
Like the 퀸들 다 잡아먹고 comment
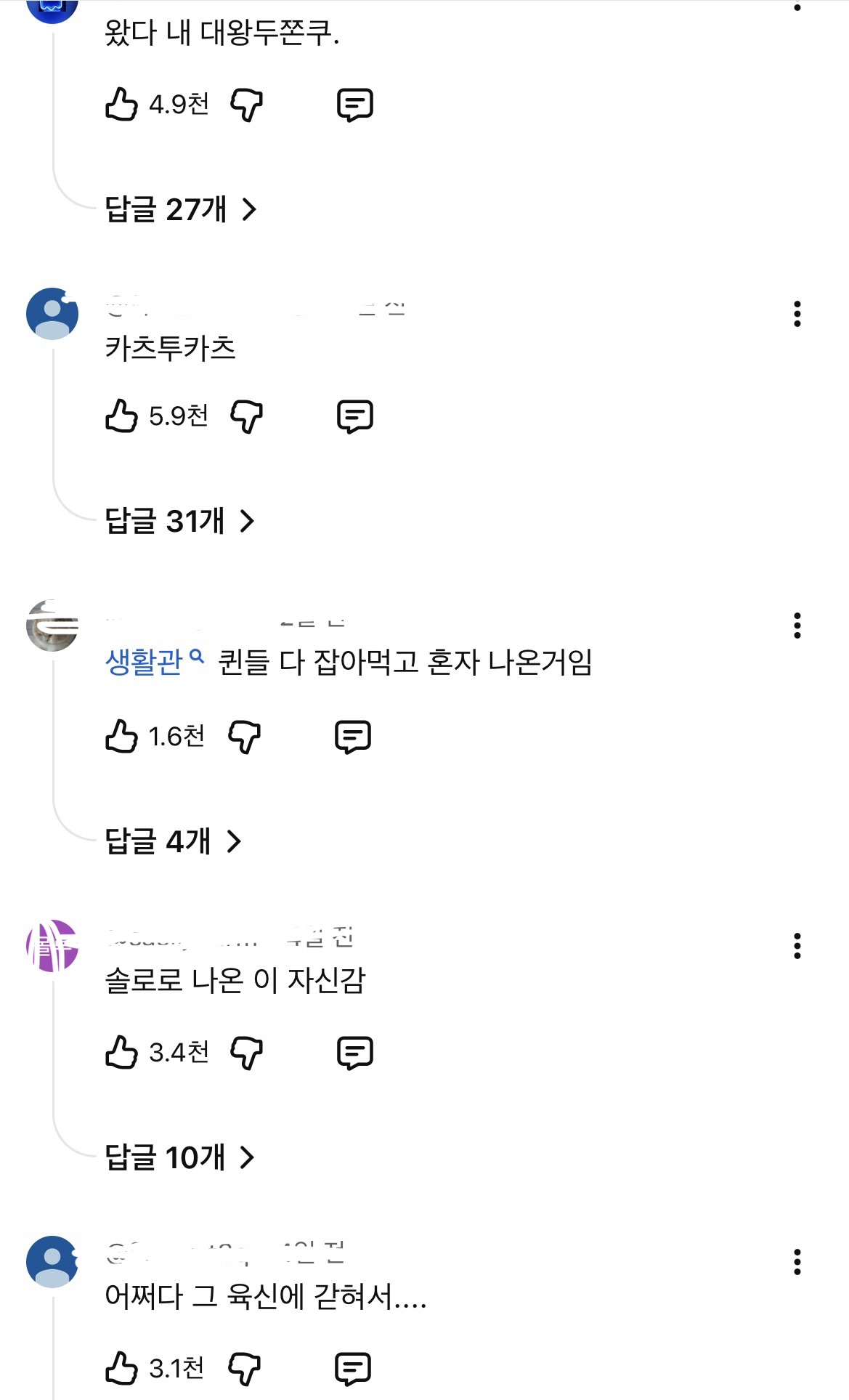click(122, 737)
